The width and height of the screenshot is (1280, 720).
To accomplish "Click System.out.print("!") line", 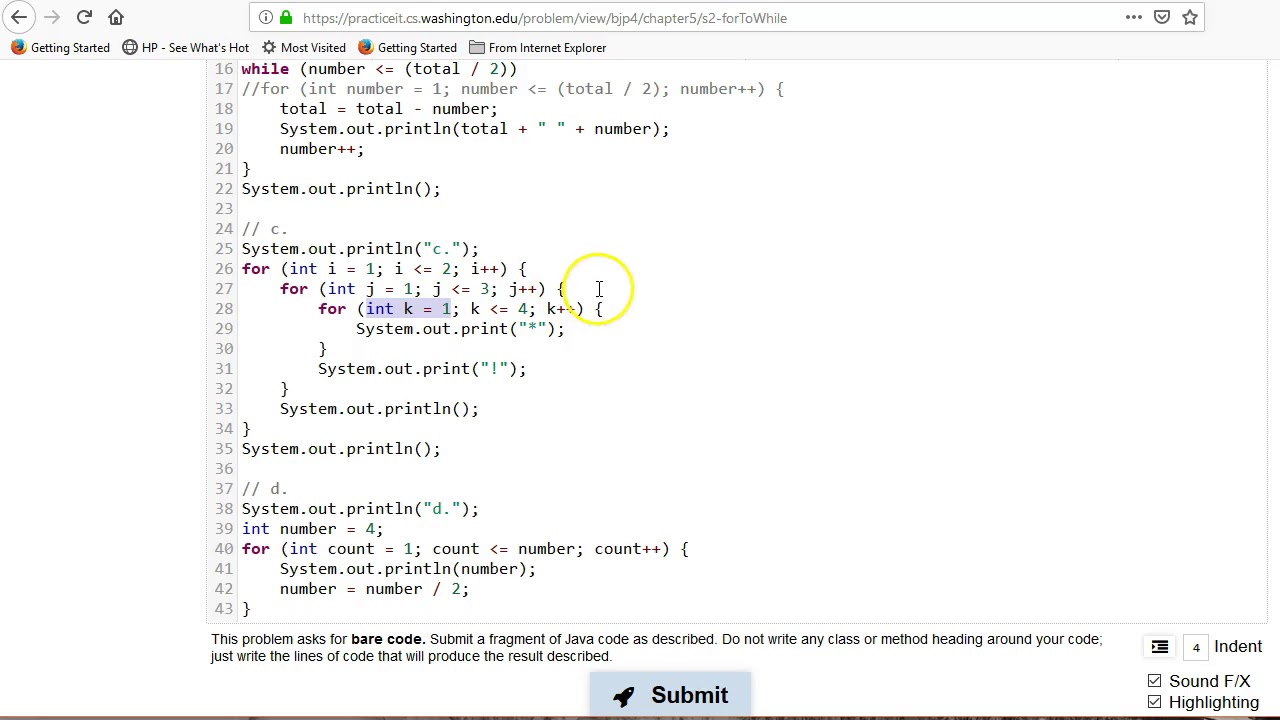I will coord(422,369).
